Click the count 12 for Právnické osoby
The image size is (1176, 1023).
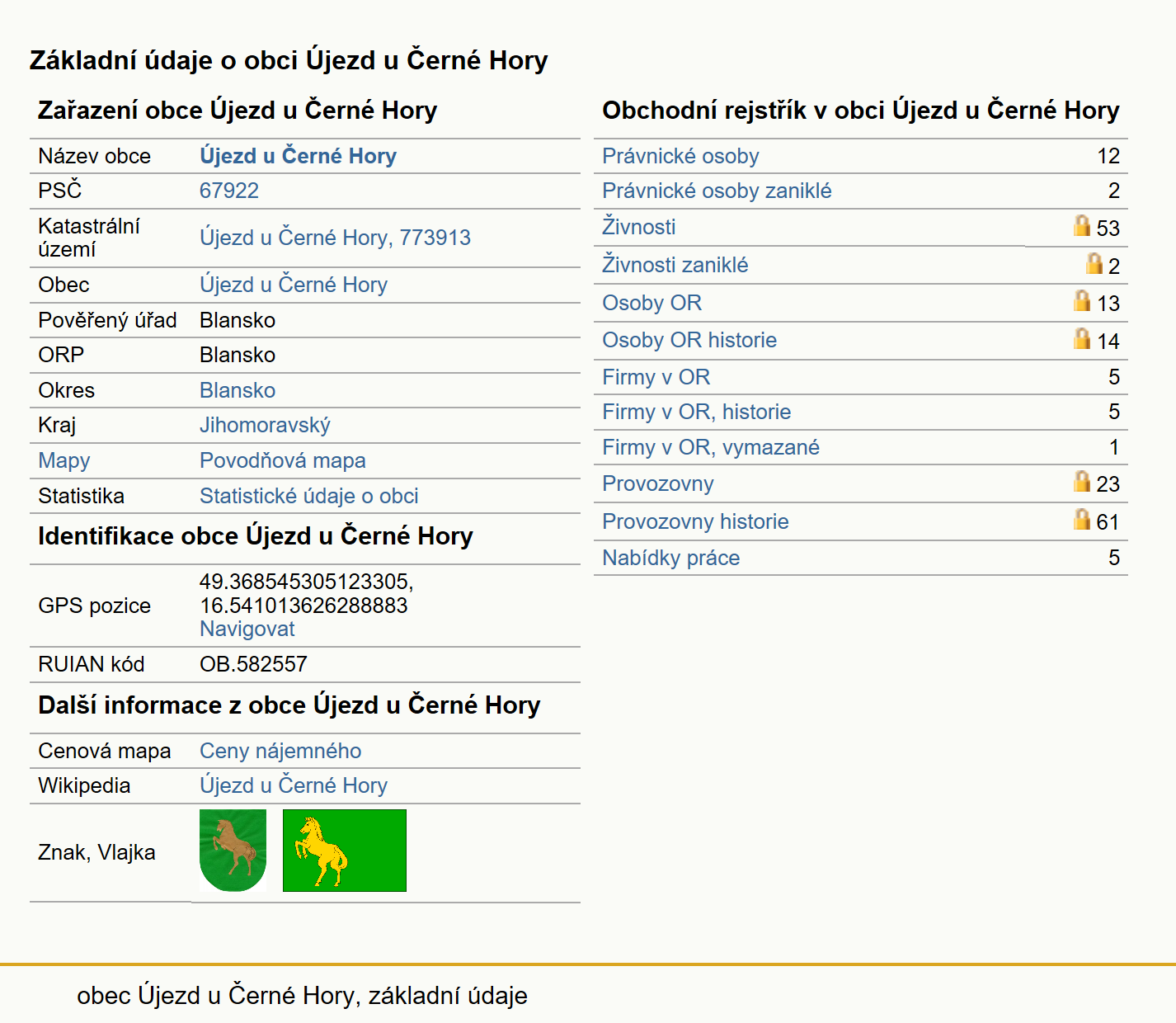click(x=1108, y=156)
